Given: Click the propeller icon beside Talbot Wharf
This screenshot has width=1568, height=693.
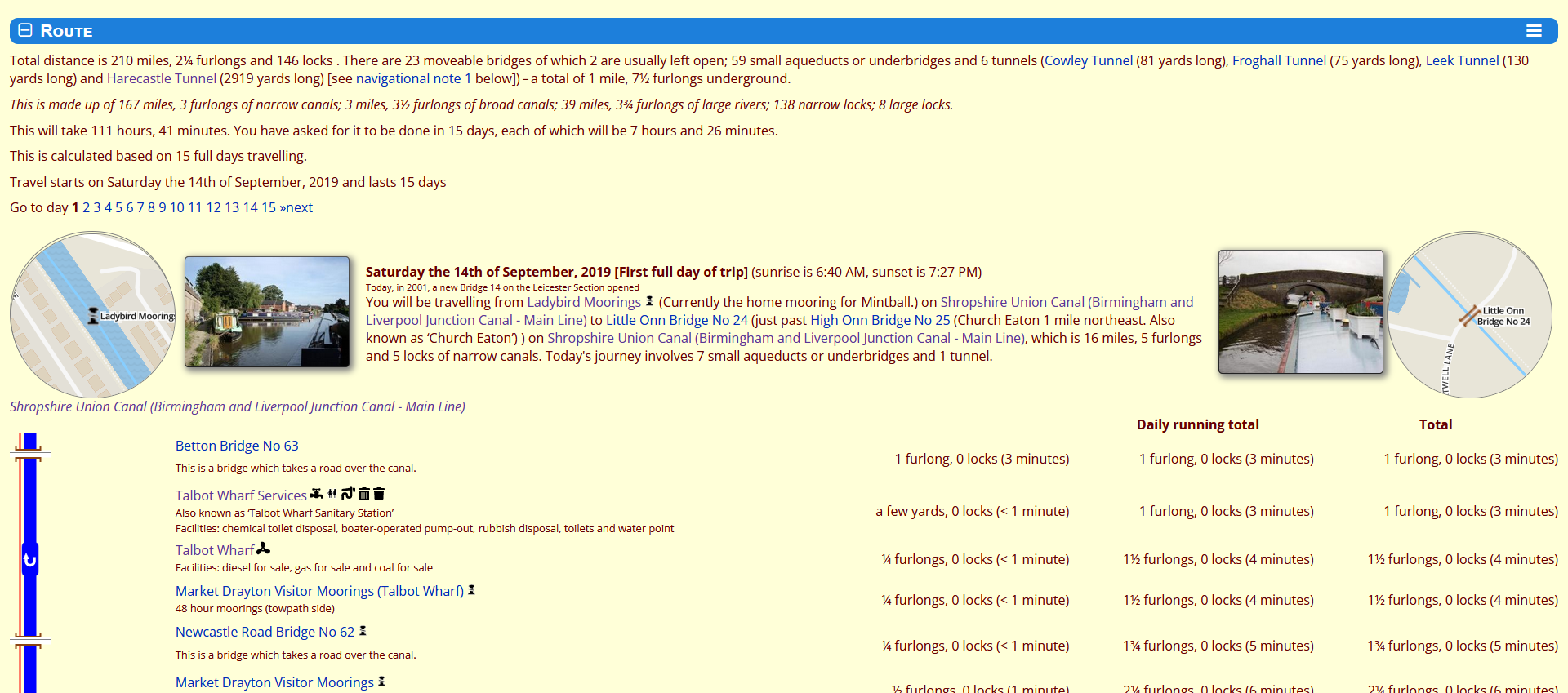Looking at the screenshot, I should pos(263,549).
